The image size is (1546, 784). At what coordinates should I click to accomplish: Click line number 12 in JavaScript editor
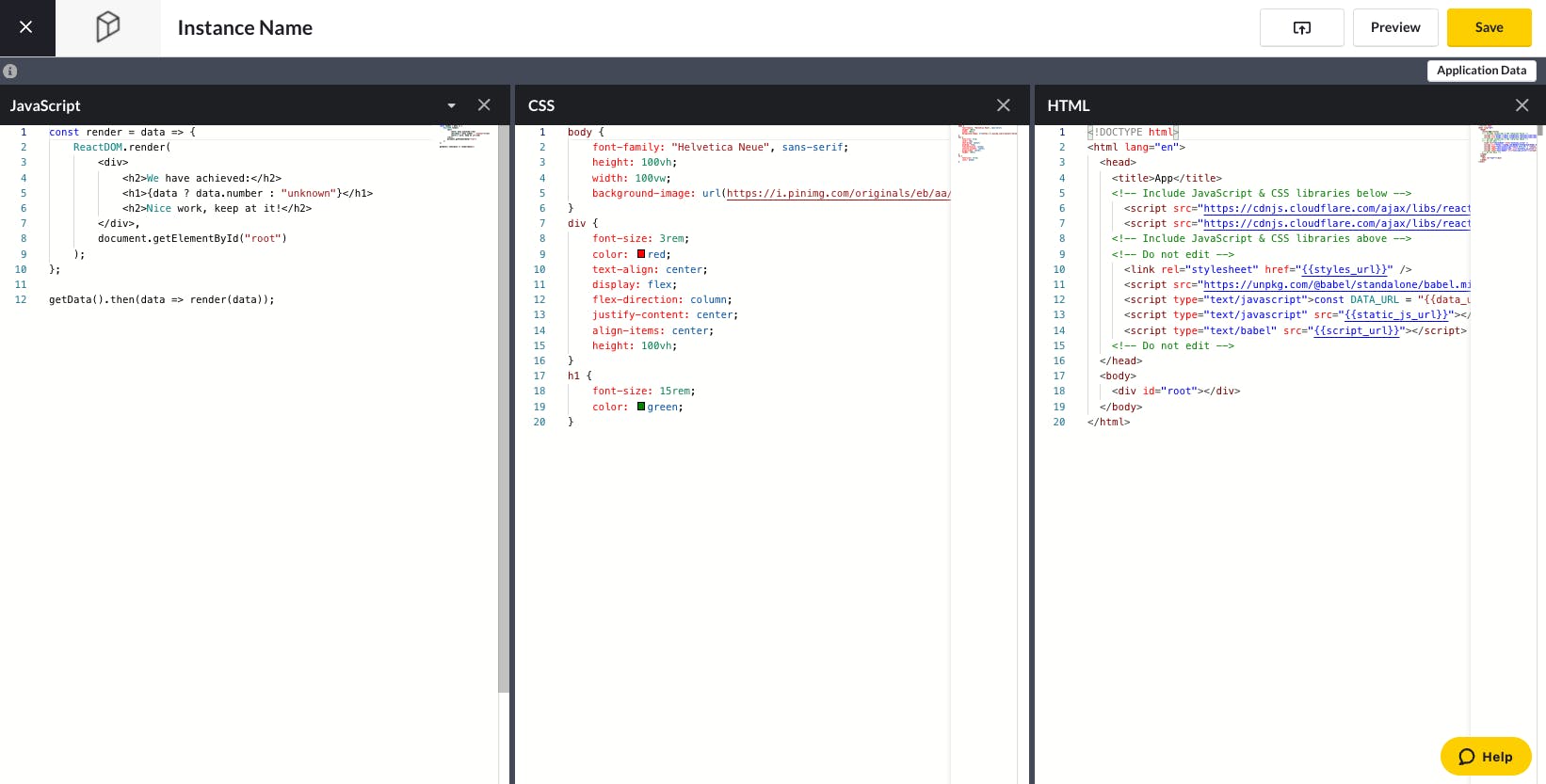point(21,299)
